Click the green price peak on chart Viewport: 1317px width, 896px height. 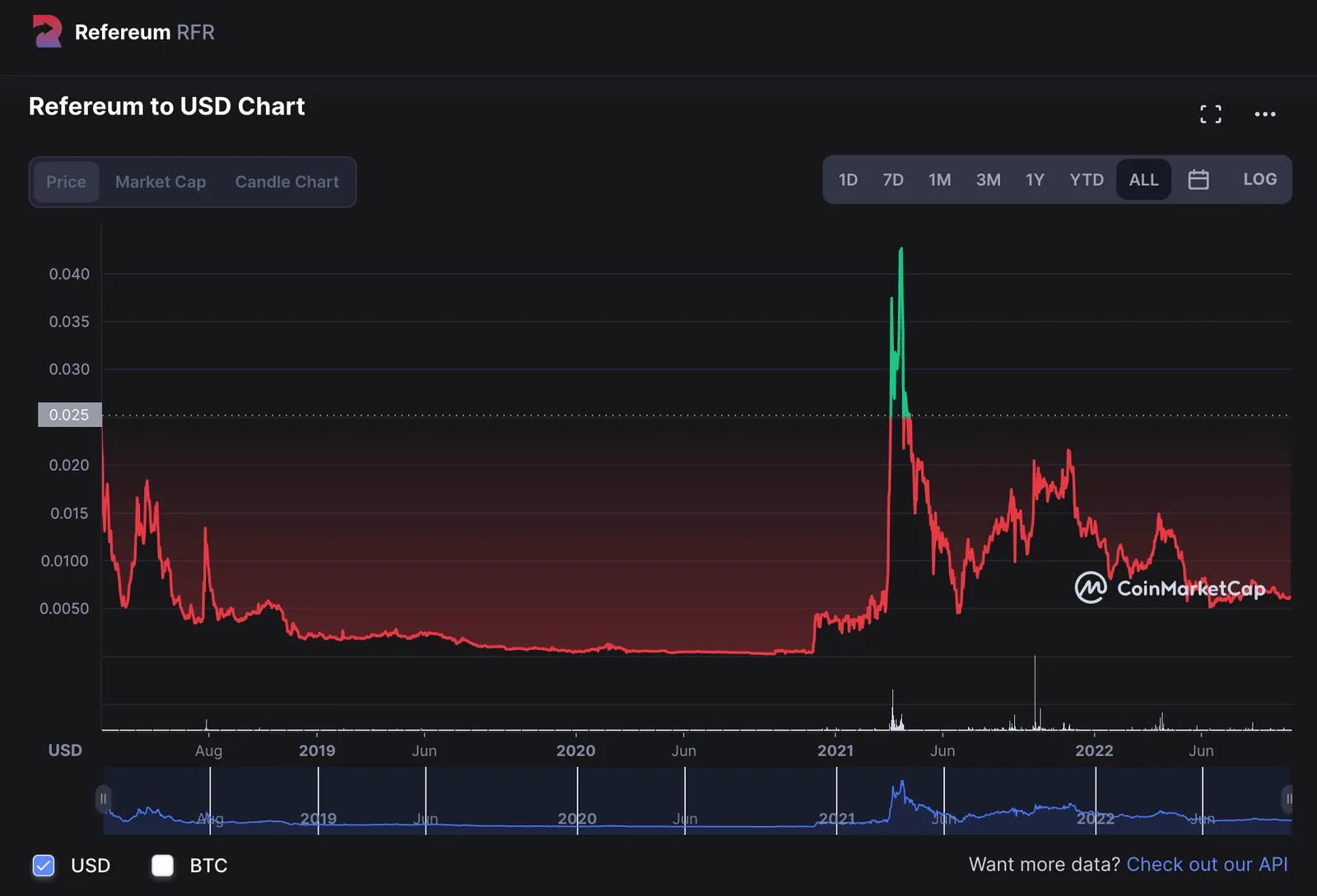pyautogui.click(x=901, y=249)
